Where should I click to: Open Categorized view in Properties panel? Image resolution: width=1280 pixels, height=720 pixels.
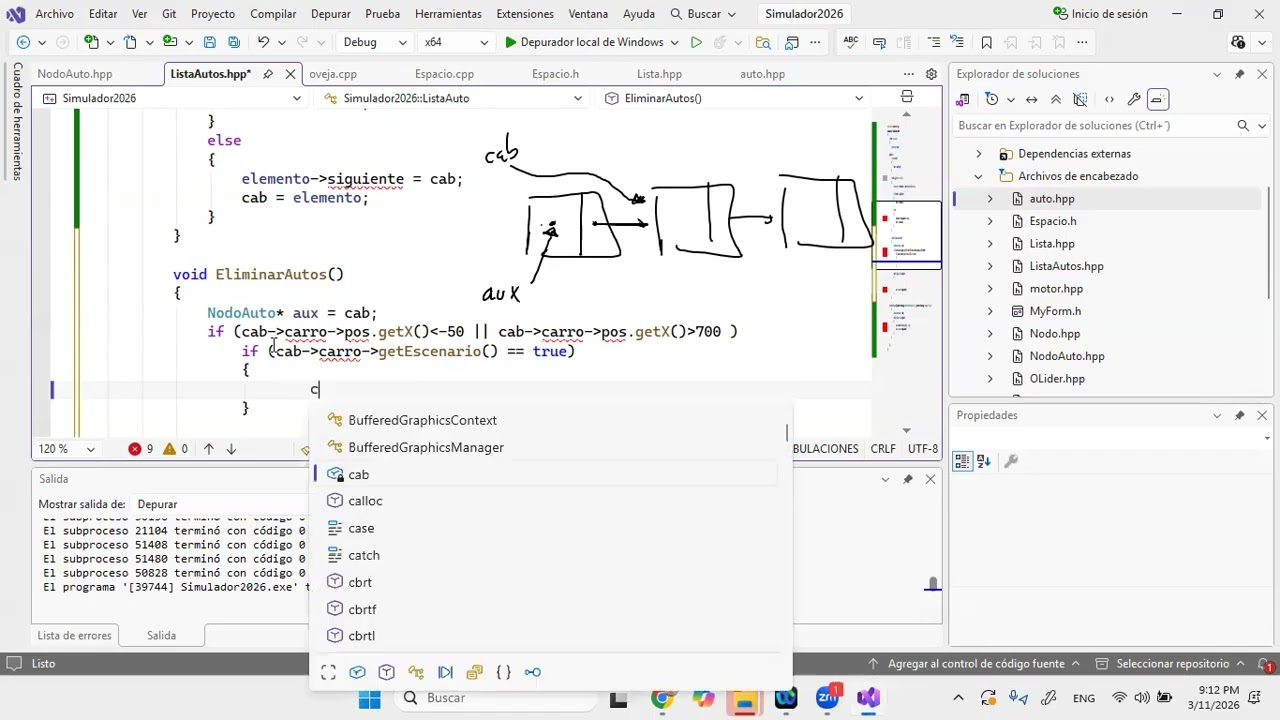pyautogui.click(x=962, y=461)
